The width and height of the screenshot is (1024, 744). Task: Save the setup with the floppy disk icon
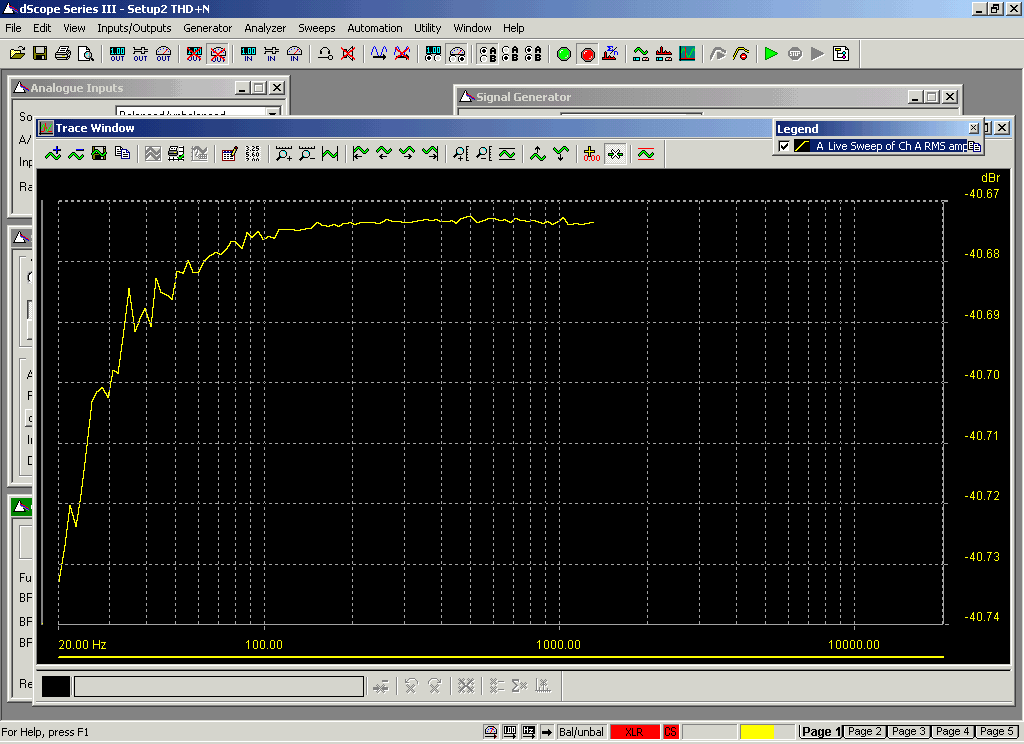click(40, 54)
